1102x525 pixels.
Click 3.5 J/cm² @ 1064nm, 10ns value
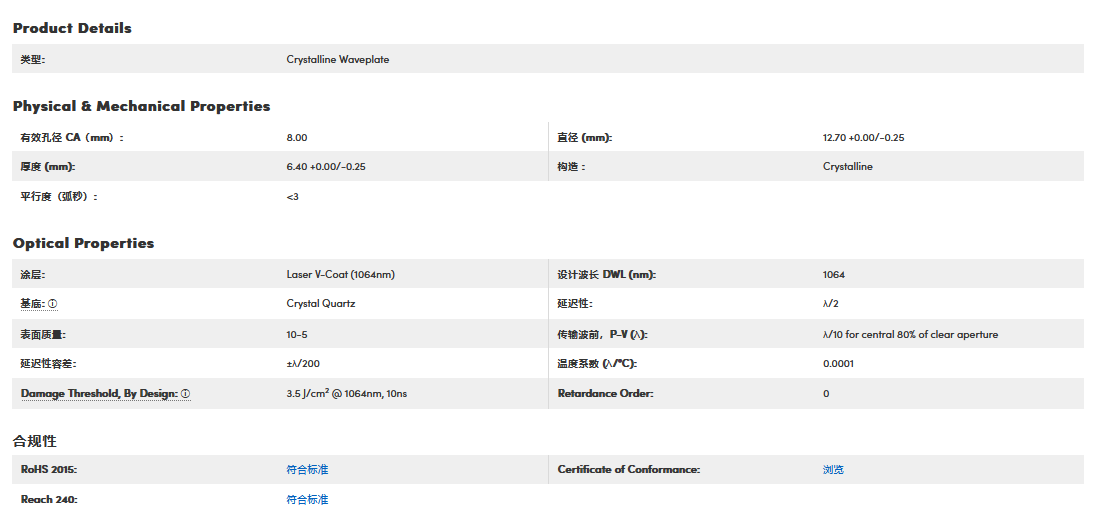(346, 394)
